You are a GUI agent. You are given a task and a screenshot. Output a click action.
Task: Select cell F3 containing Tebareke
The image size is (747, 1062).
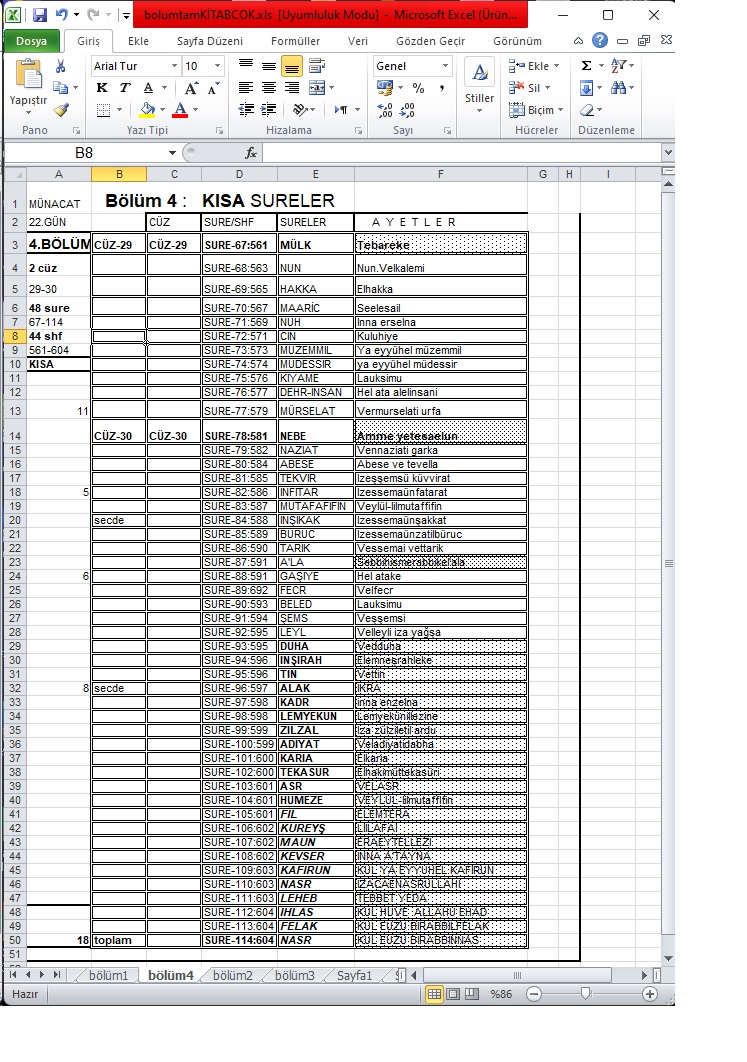point(441,245)
